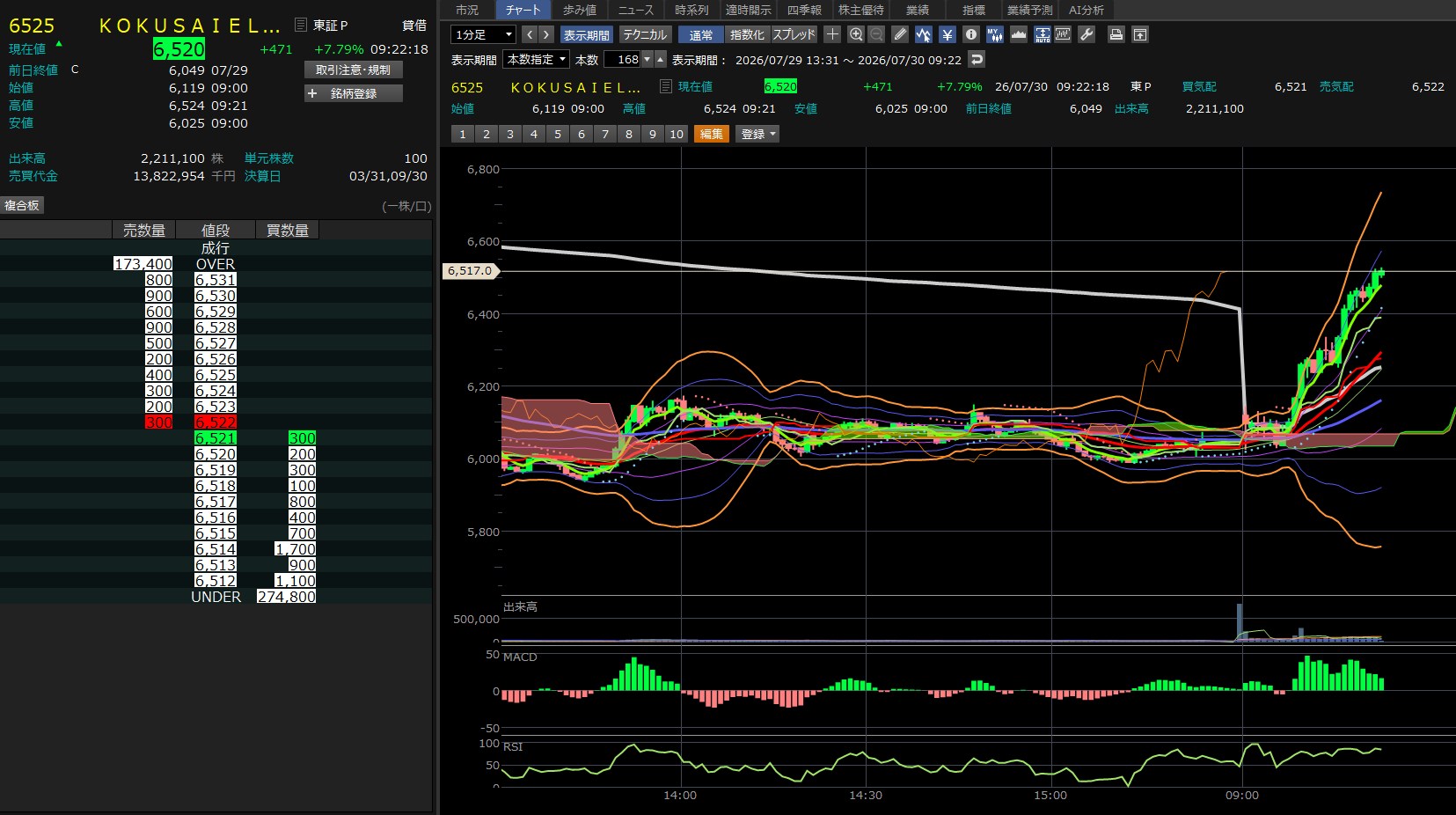
Task: Expand the 登録 dropdown button
Action: click(757, 134)
